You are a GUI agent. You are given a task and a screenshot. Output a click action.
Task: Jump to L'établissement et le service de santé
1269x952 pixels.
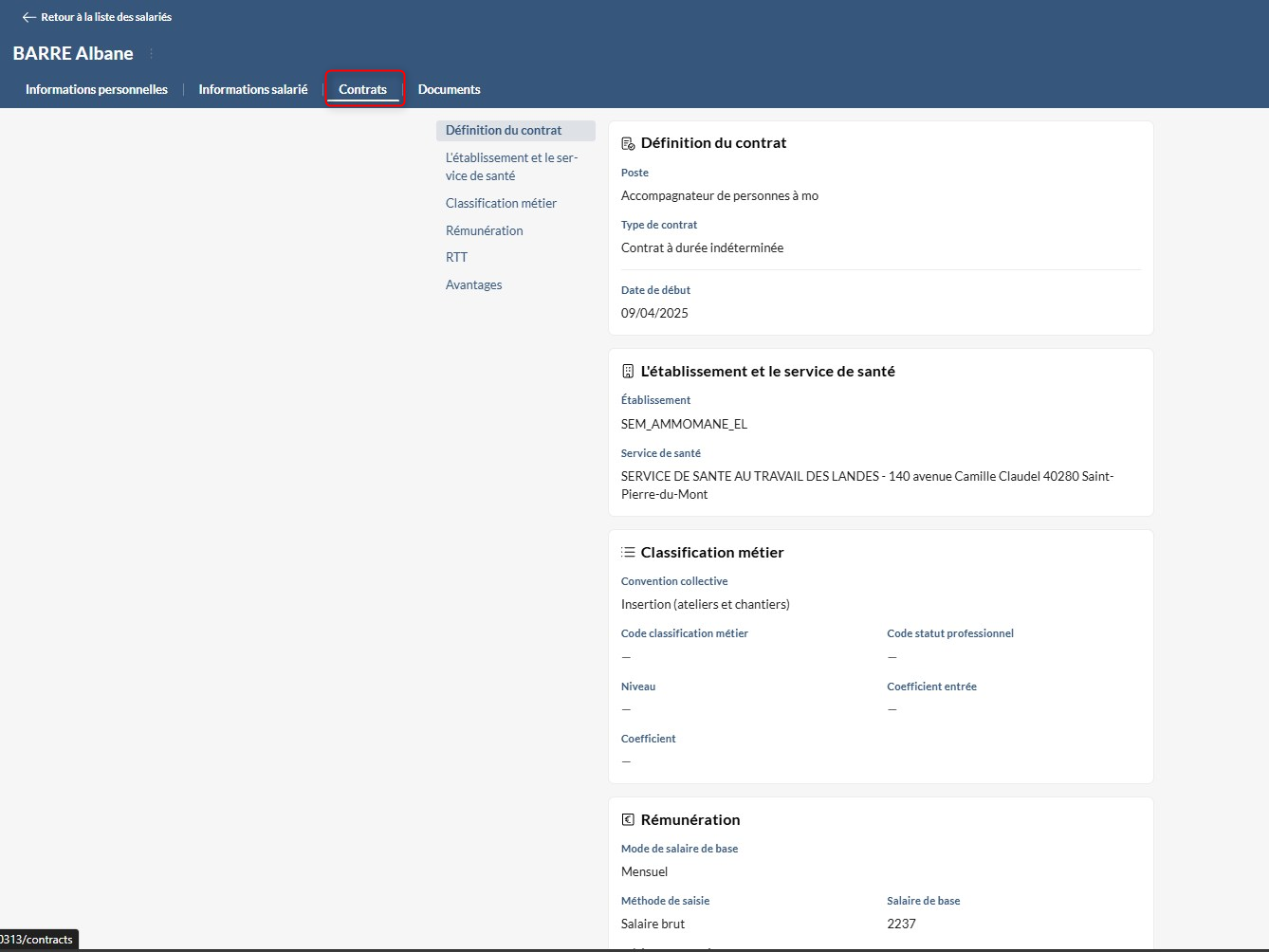(511, 167)
